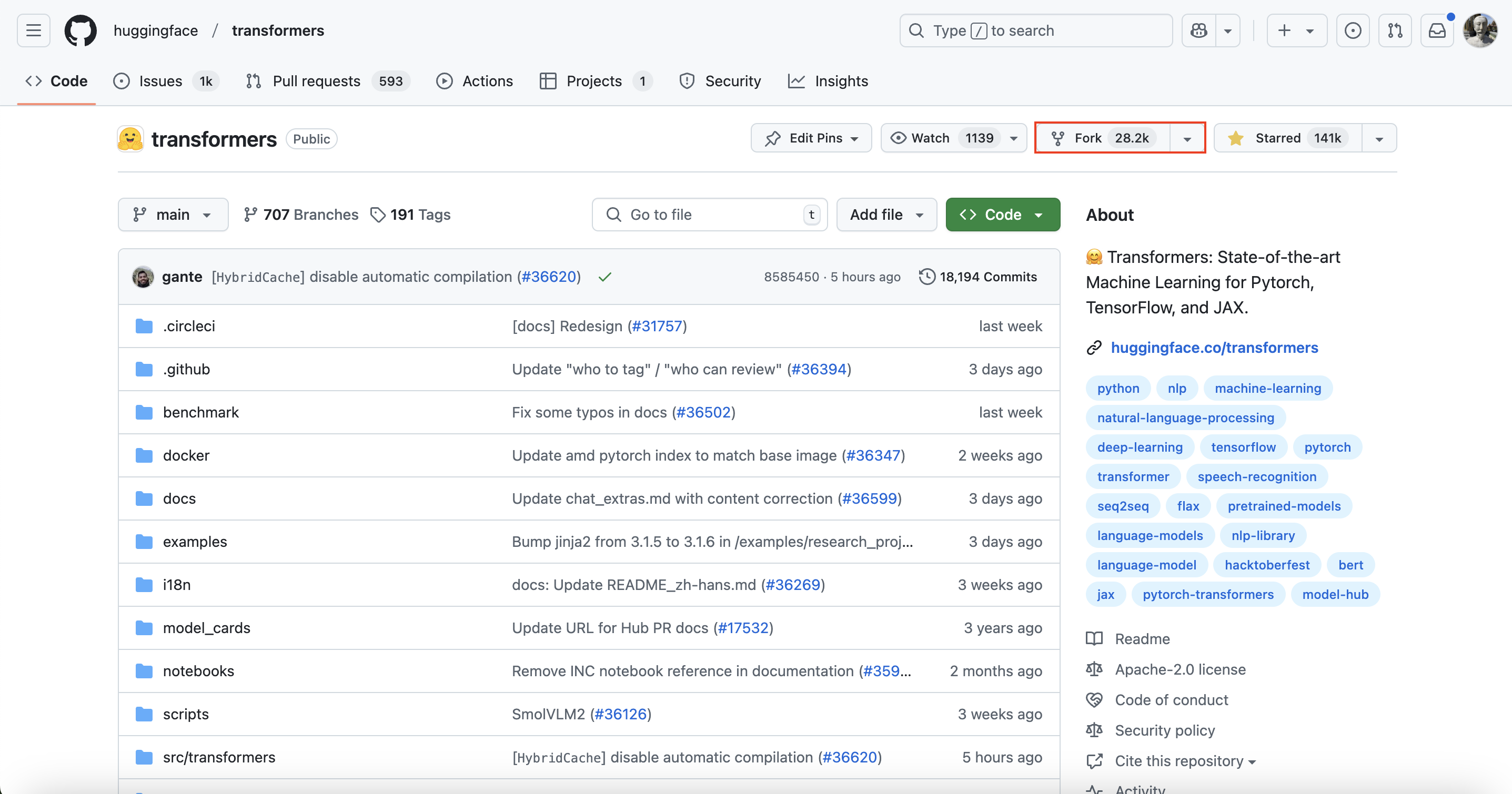Open the src/transformers folder
The width and height of the screenshot is (1512, 794).
(x=219, y=758)
